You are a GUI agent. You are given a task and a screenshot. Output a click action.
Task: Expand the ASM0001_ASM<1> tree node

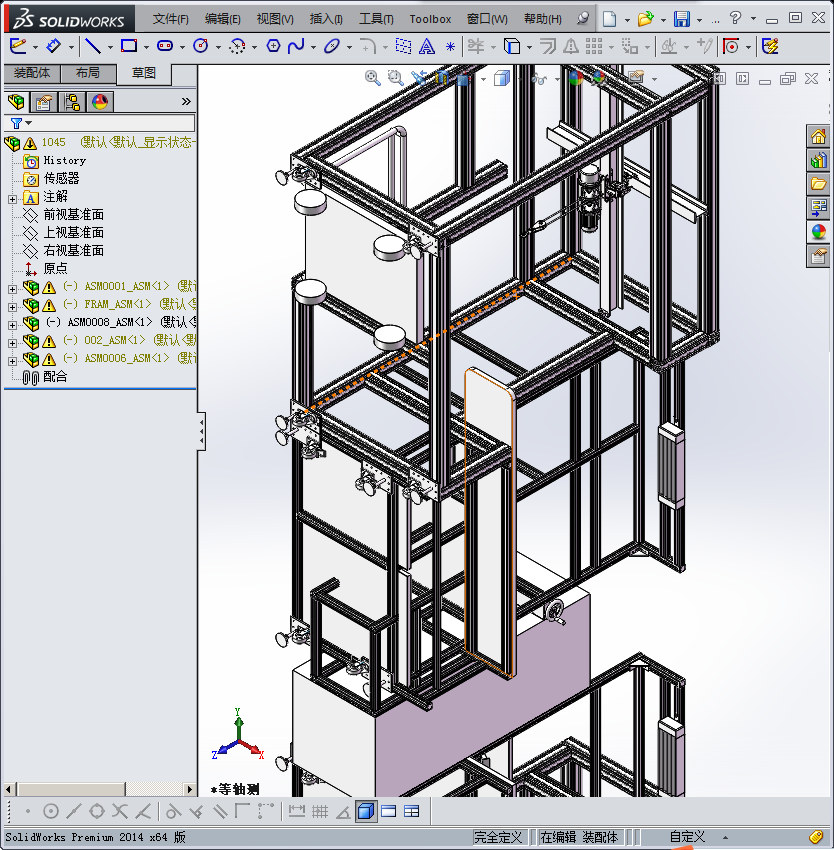pos(12,289)
